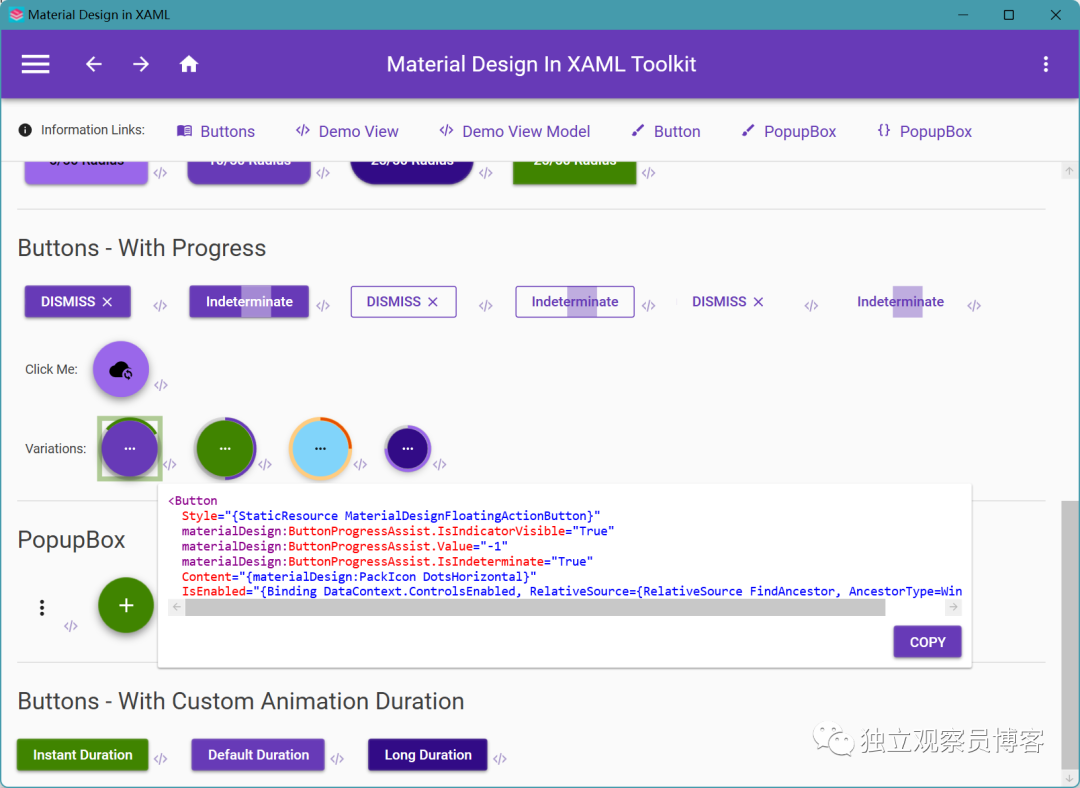This screenshot has width=1080, height=788.
Task: Click the green plus PopupBox button
Action: (x=126, y=605)
